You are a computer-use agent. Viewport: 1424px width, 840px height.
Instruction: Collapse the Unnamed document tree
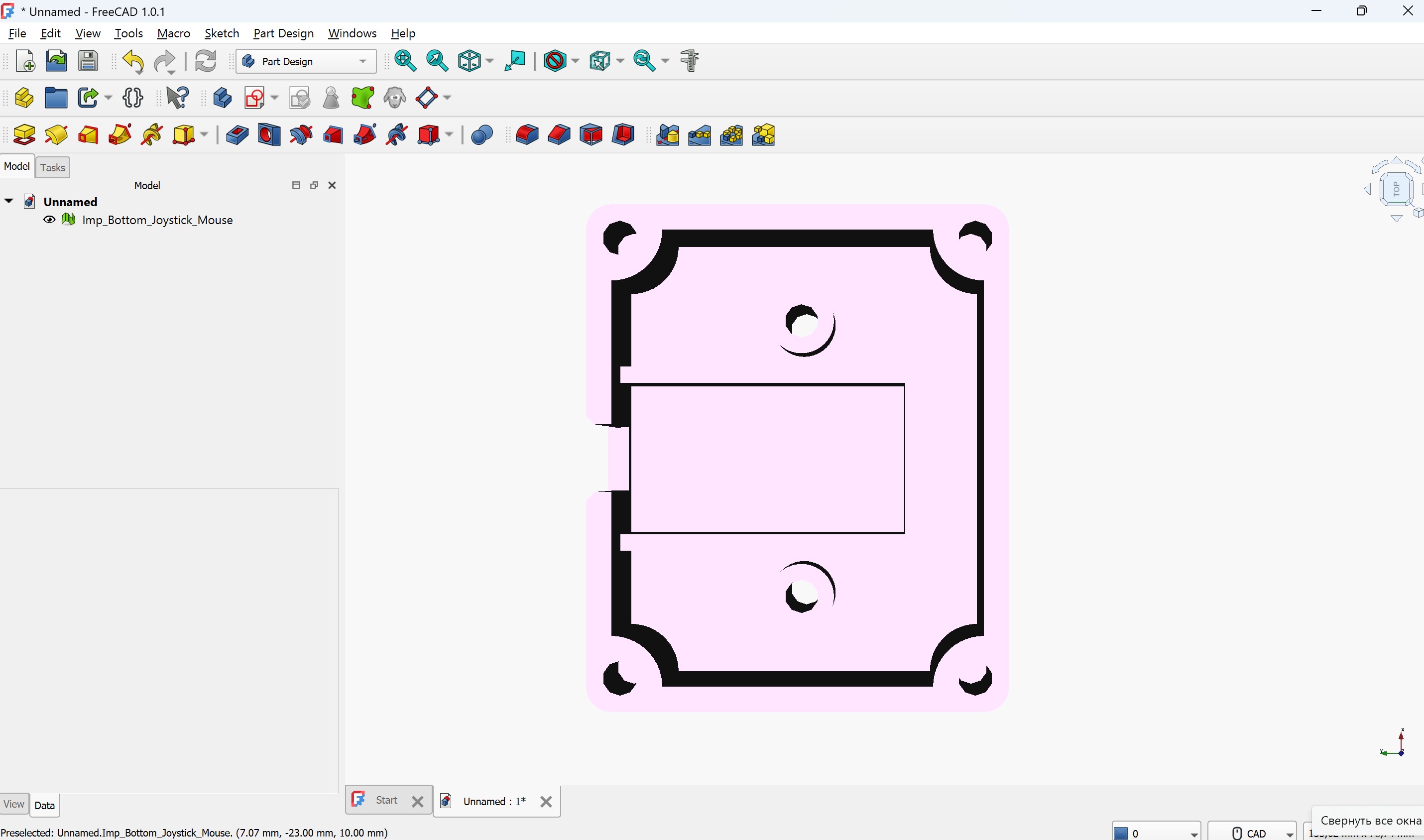coord(9,202)
